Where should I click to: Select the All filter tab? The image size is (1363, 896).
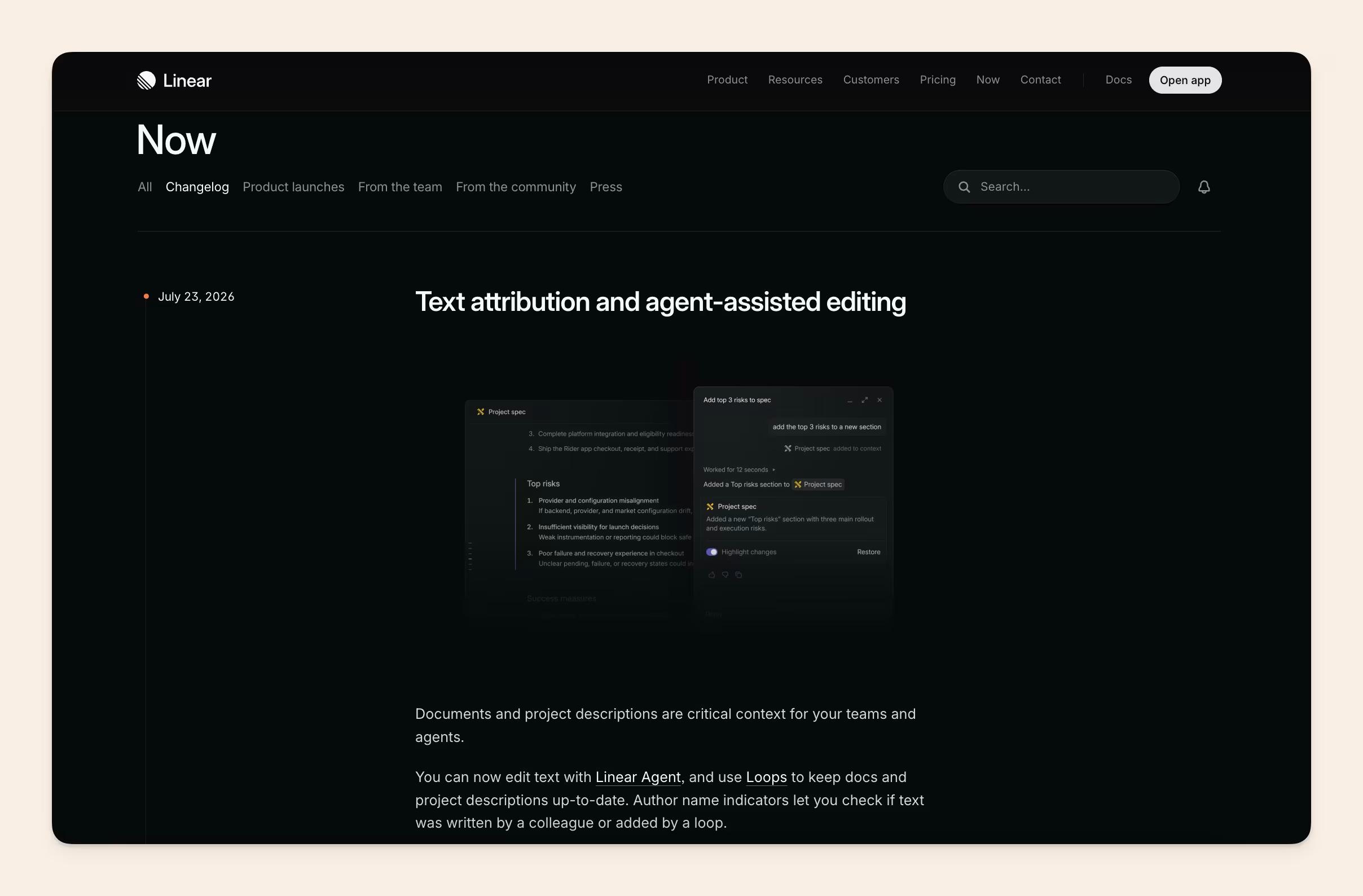[x=145, y=187]
